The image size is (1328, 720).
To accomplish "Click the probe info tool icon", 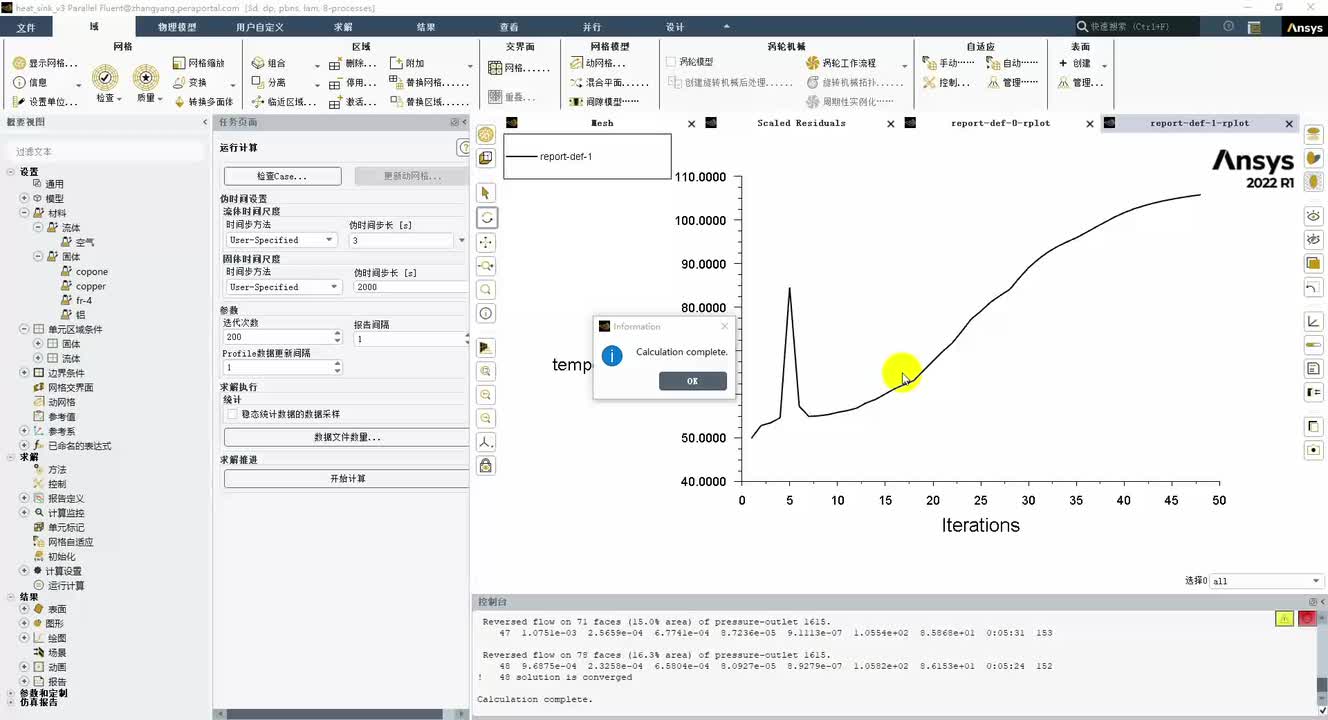I will (486, 313).
